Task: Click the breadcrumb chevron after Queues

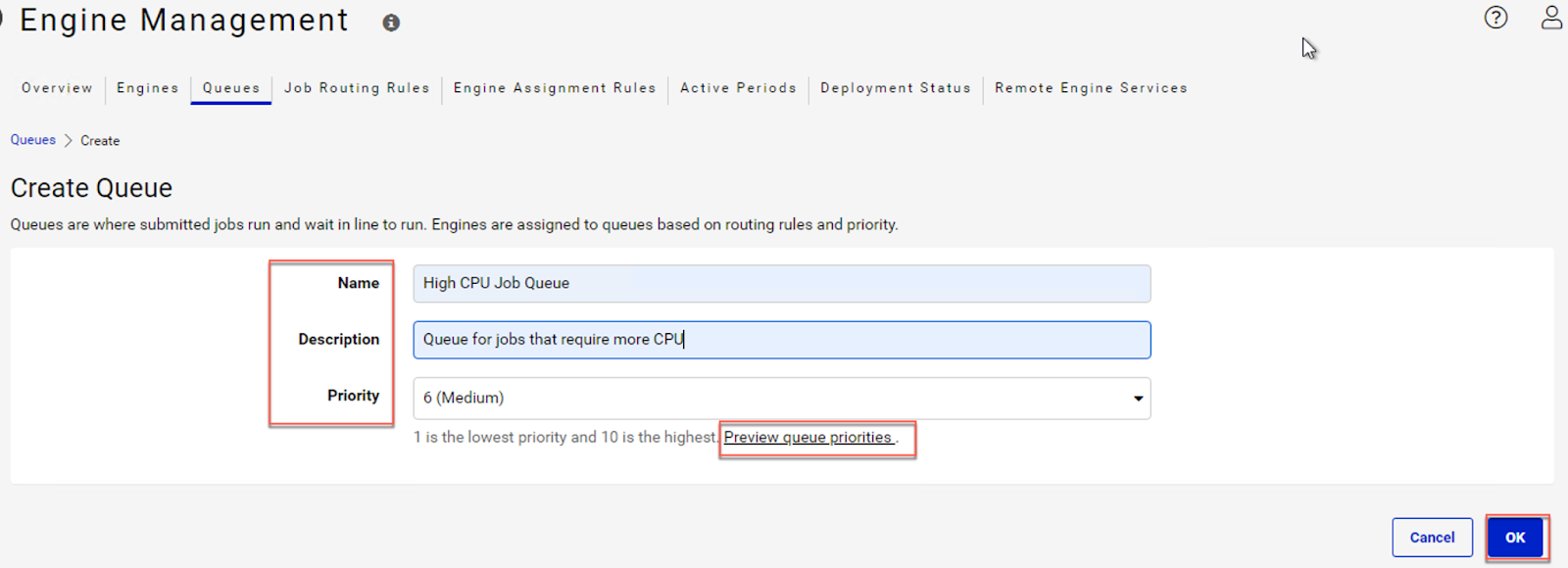Action: [69, 141]
